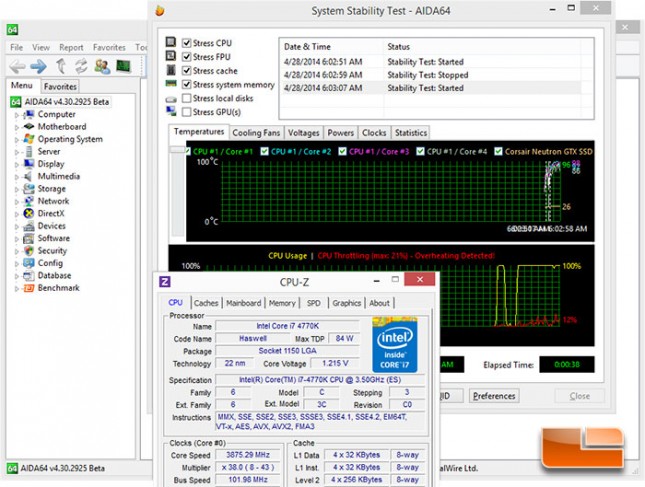Expand the Software tree node
The width and height of the screenshot is (645, 487).
tap(16, 239)
